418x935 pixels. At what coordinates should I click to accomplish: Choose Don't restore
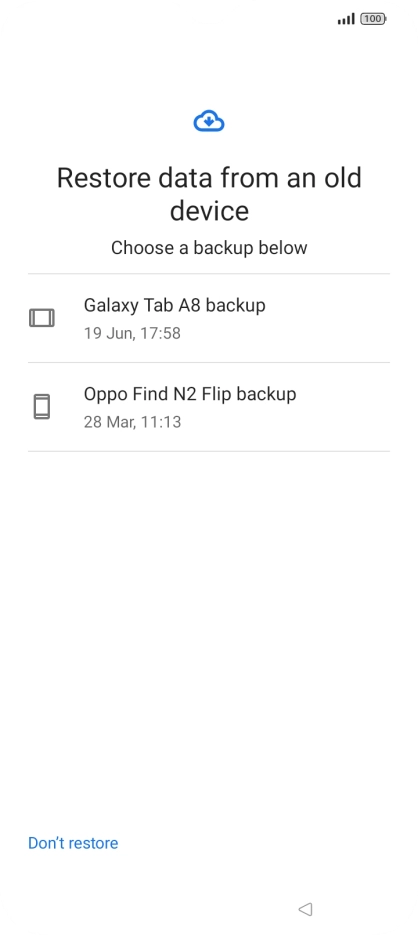73,843
